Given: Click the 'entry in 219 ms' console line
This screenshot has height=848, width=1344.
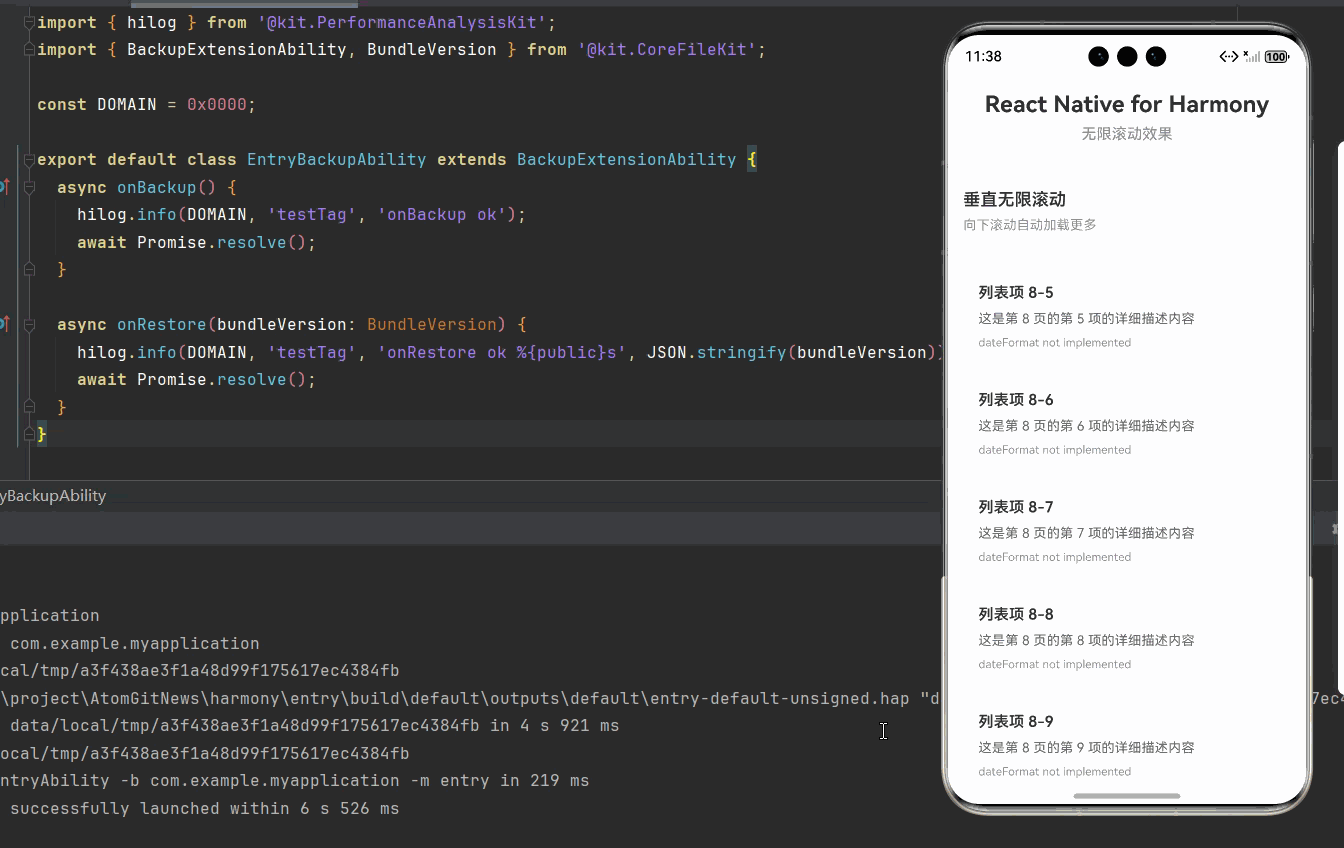Looking at the screenshot, I should [294, 780].
